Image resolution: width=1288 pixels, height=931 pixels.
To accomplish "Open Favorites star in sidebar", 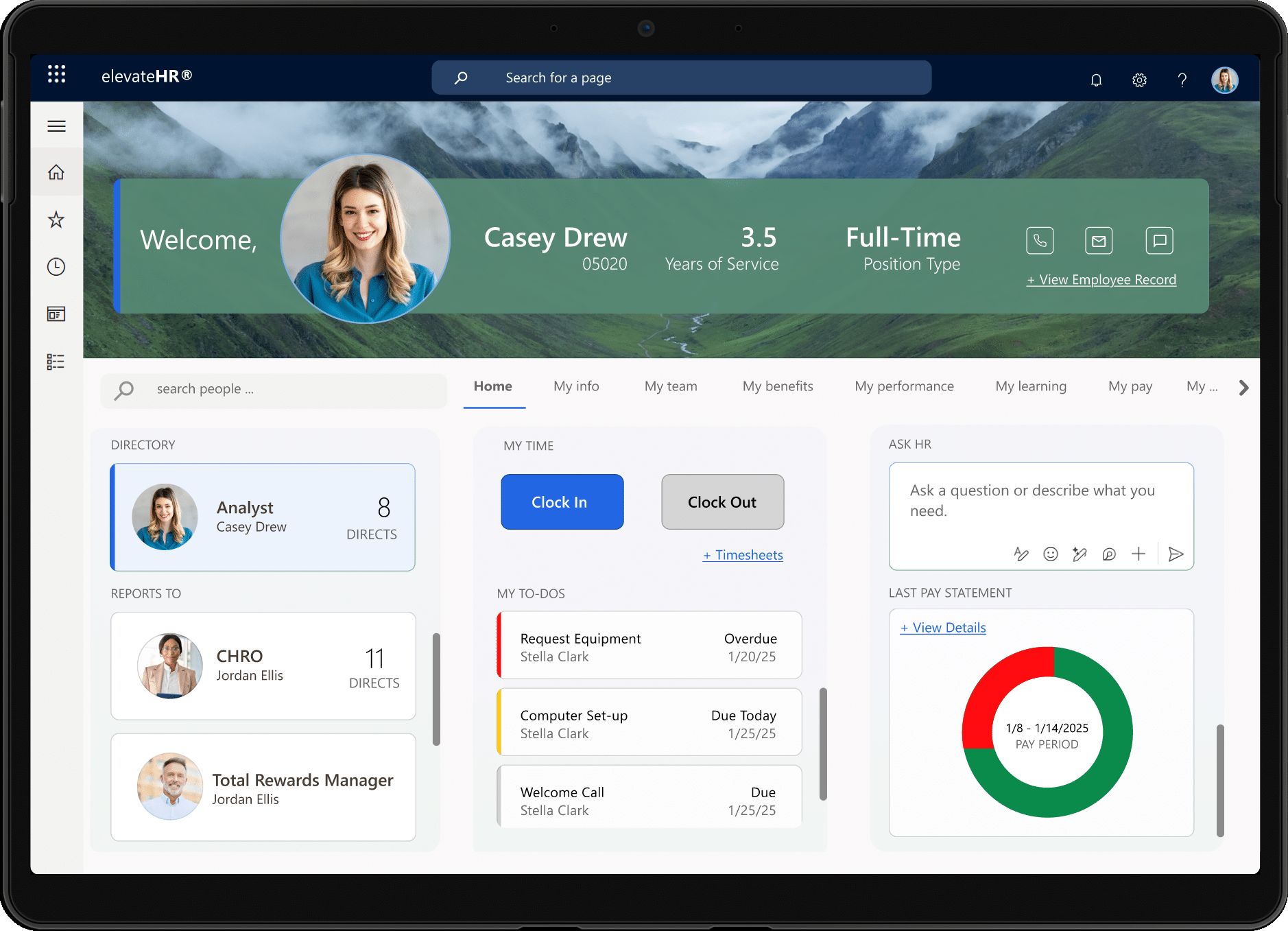I will (x=56, y=220).
